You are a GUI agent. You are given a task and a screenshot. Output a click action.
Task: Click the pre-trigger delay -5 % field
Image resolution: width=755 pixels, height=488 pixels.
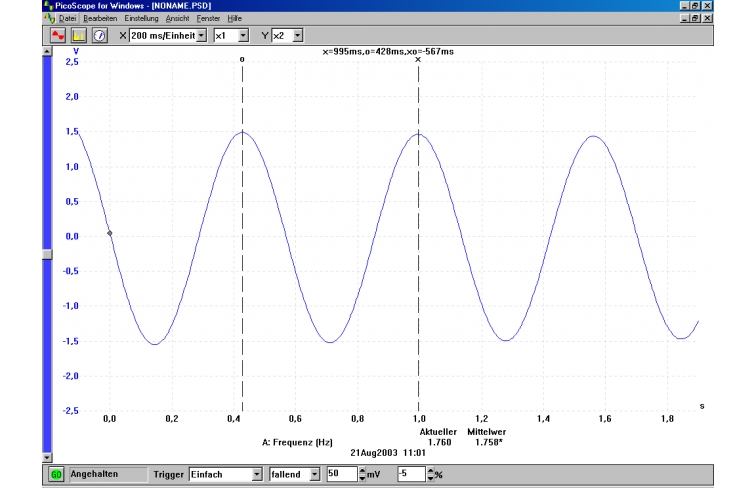[x=412, y=474]
